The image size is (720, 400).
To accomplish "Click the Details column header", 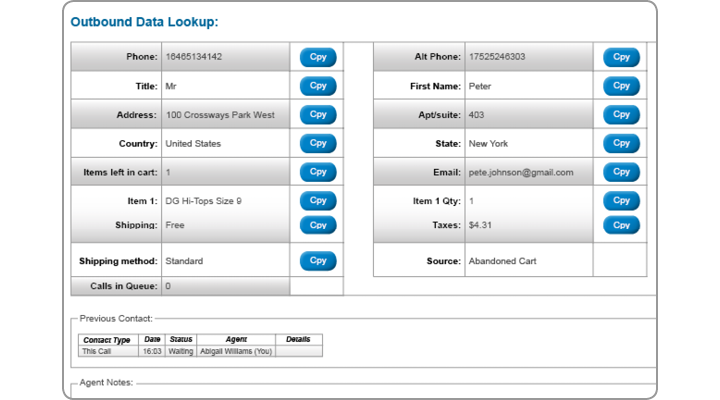I will (298, 340).
